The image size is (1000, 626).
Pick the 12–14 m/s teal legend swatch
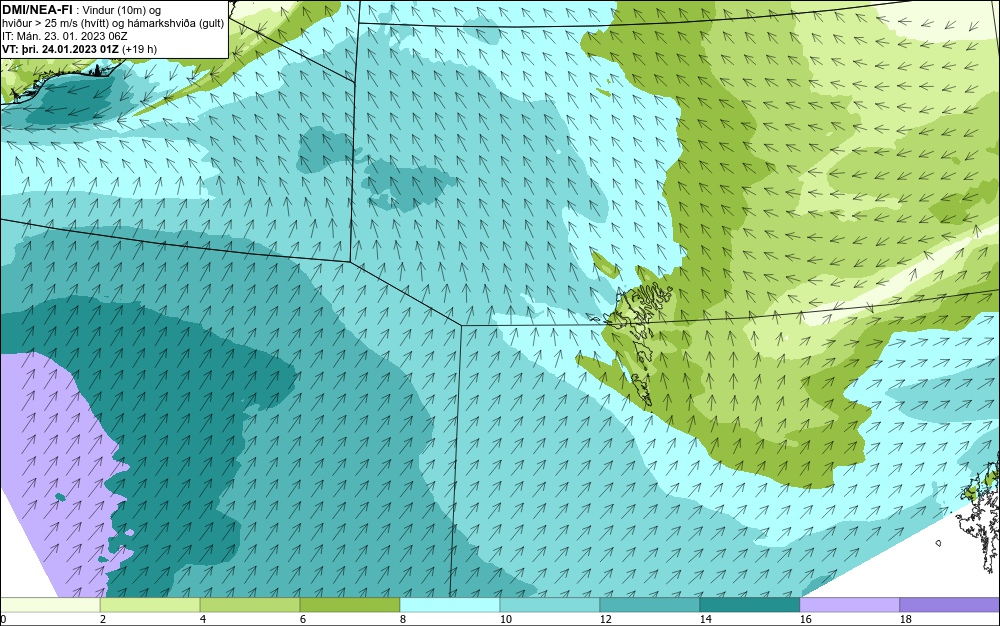pyautogui.click(x=650, y=605)
